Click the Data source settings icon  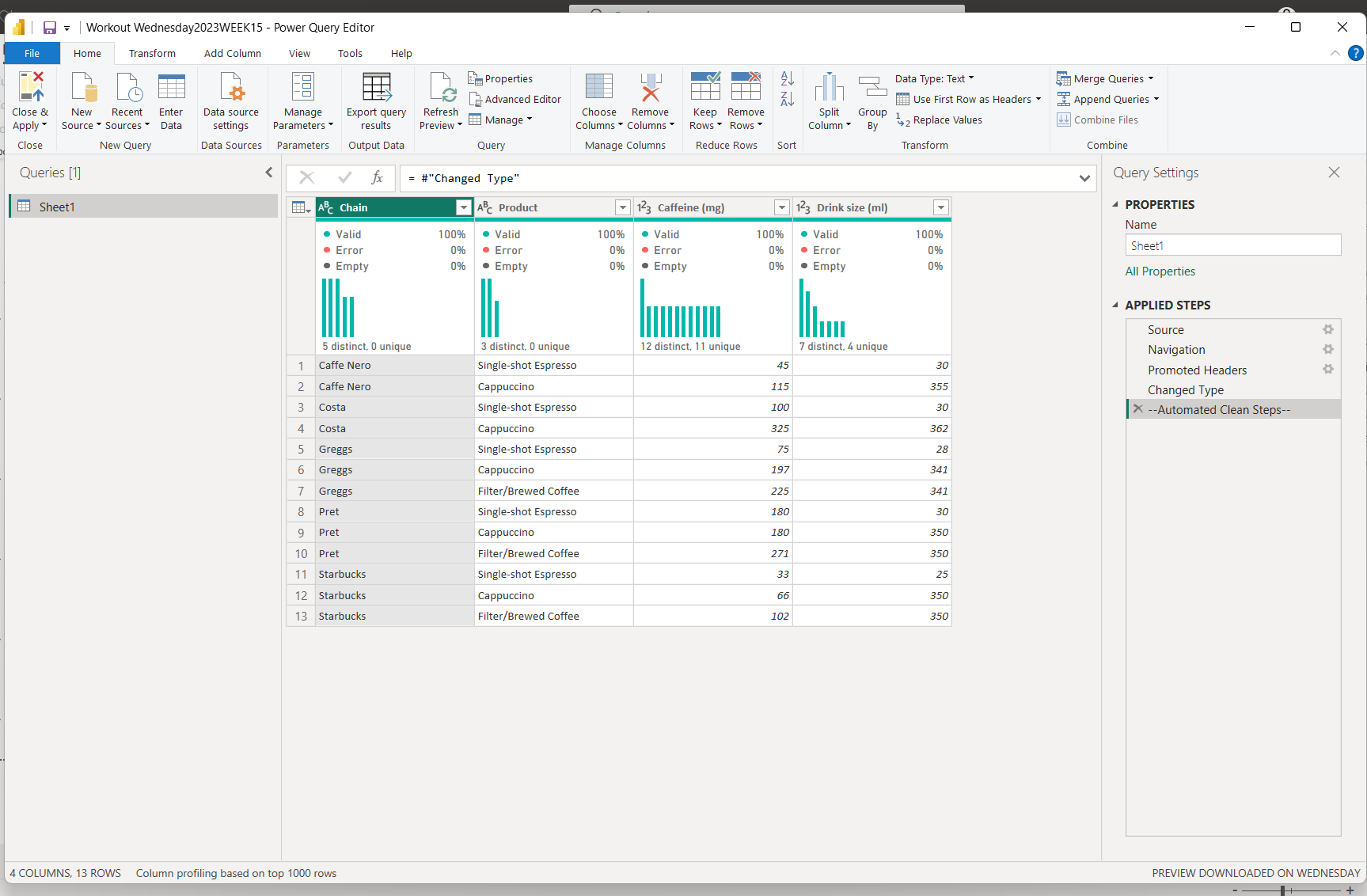tap(231, 87)
